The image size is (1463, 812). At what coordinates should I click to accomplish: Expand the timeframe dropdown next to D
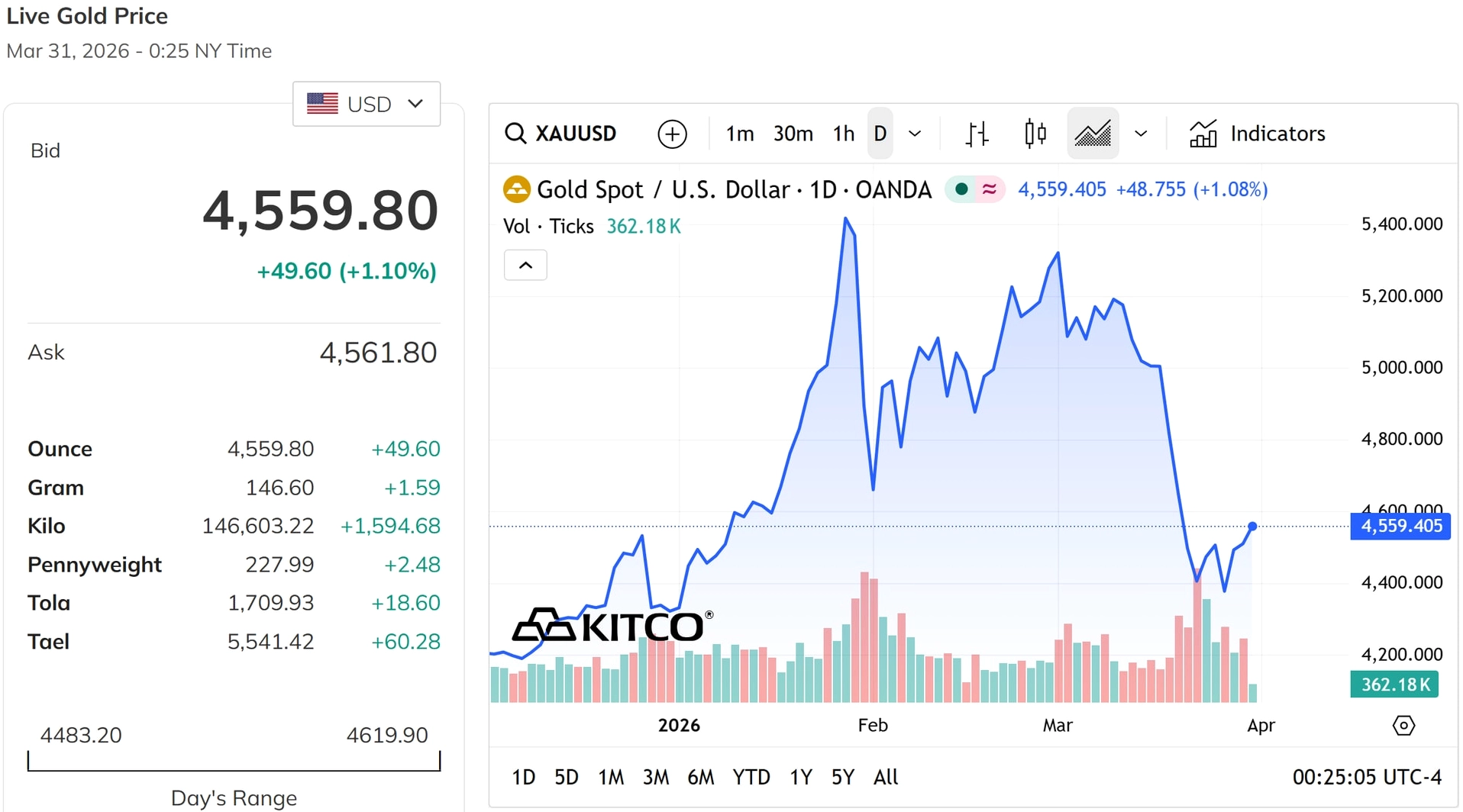(x=915, y=133)
